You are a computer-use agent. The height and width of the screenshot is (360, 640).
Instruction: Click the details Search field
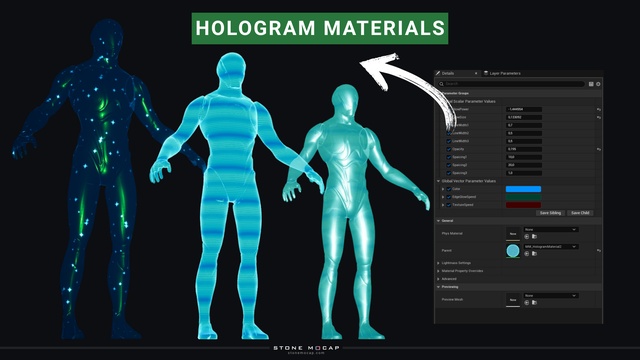pyautogui.click(x=511, y=84)
